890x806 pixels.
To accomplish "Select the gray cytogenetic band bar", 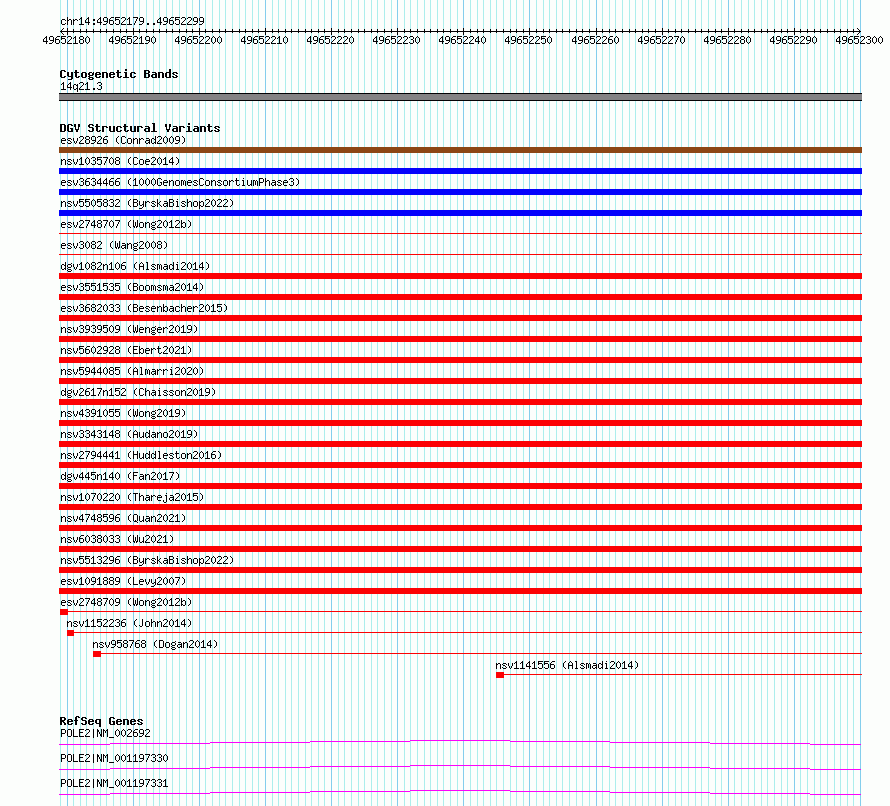I will point(460,97).
